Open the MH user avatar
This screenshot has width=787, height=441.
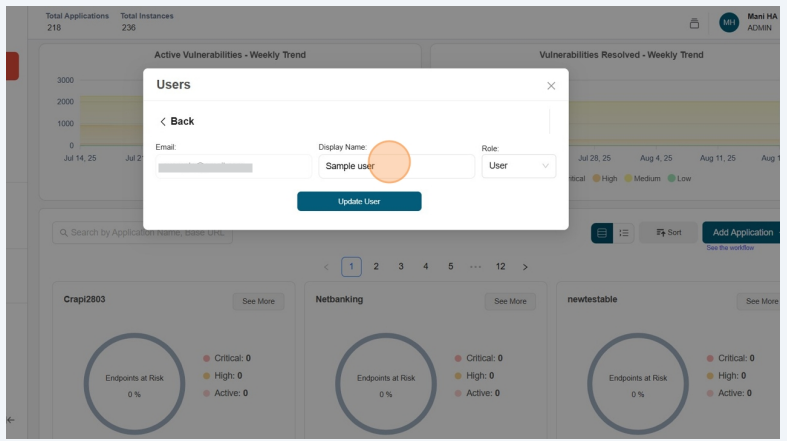[729, 23]
